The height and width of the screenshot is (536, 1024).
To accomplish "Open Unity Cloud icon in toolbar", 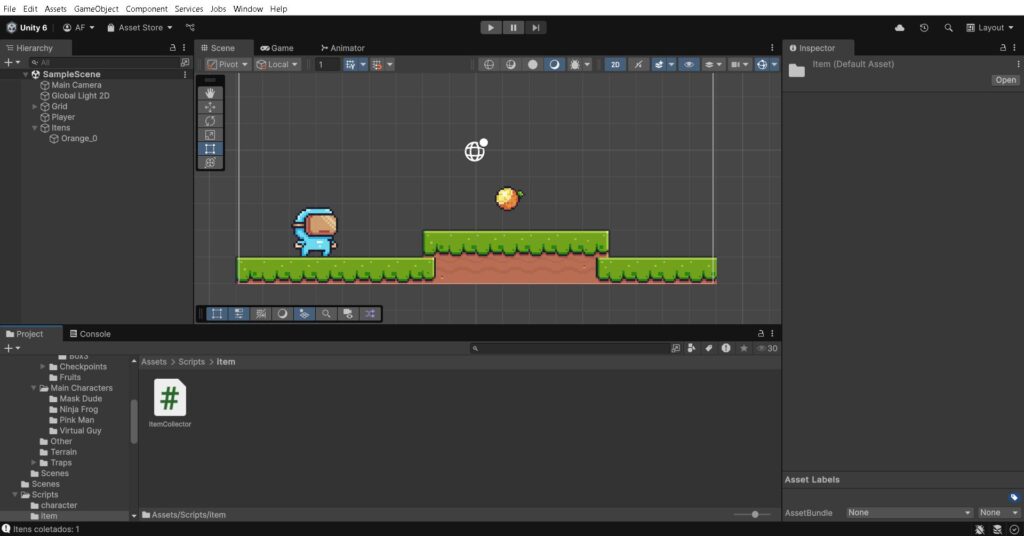I will click(899, 27).
